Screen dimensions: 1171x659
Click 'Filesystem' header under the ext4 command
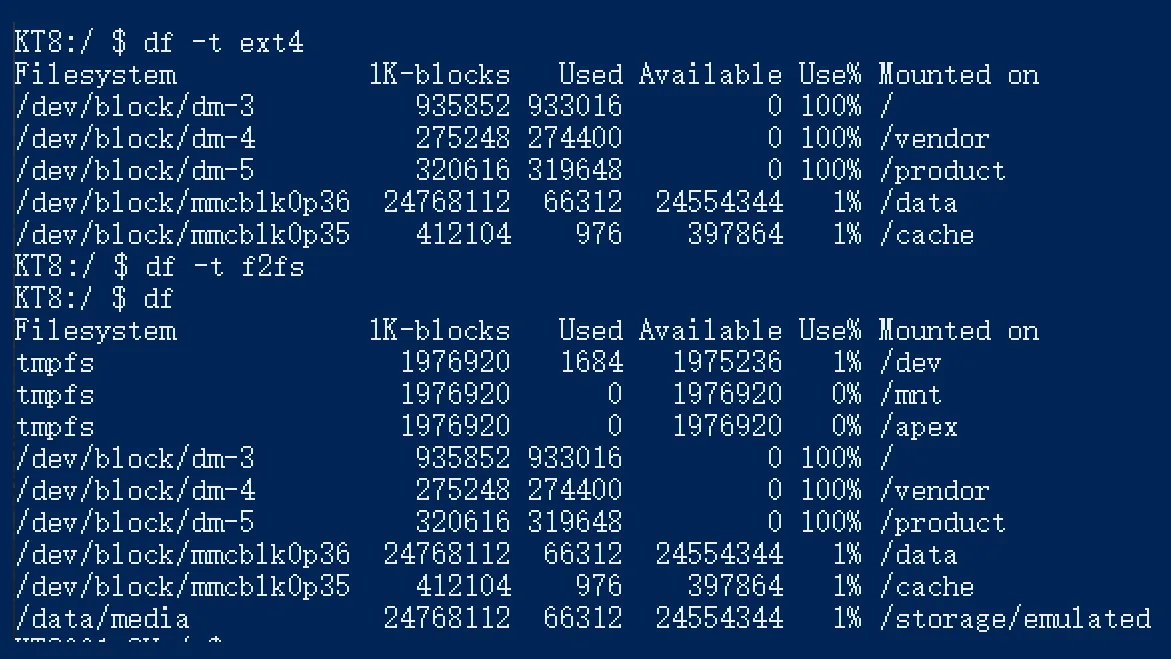coord(95,75)
